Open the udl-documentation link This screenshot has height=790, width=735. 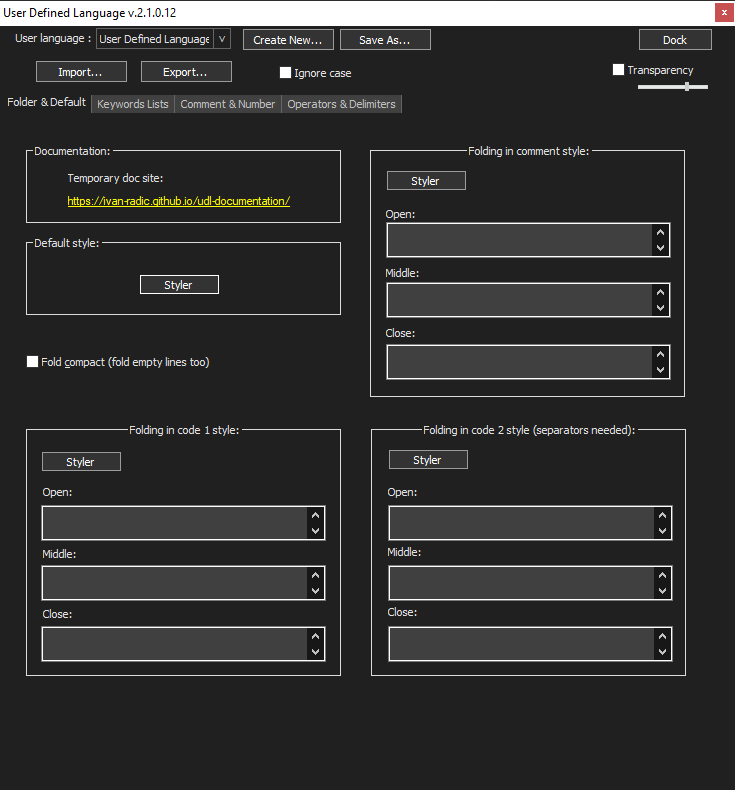[179, 201]
